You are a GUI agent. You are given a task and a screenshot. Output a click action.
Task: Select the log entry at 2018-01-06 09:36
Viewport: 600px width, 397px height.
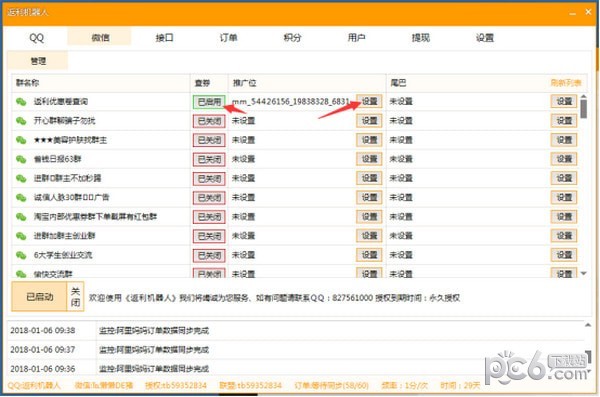(x=295, y=369)
